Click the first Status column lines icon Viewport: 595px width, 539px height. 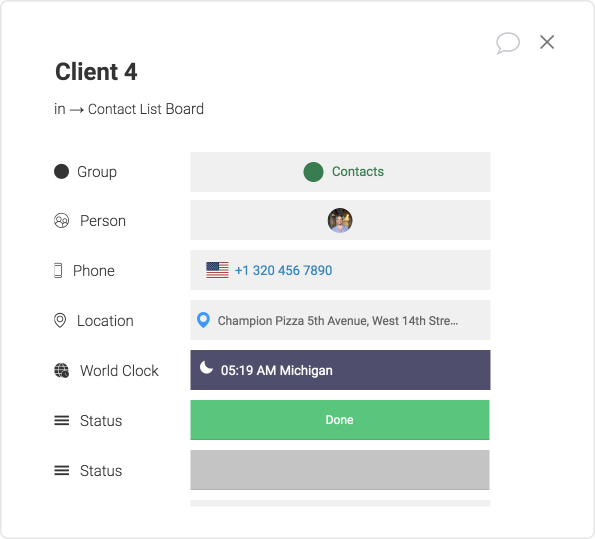coord(61,421)
